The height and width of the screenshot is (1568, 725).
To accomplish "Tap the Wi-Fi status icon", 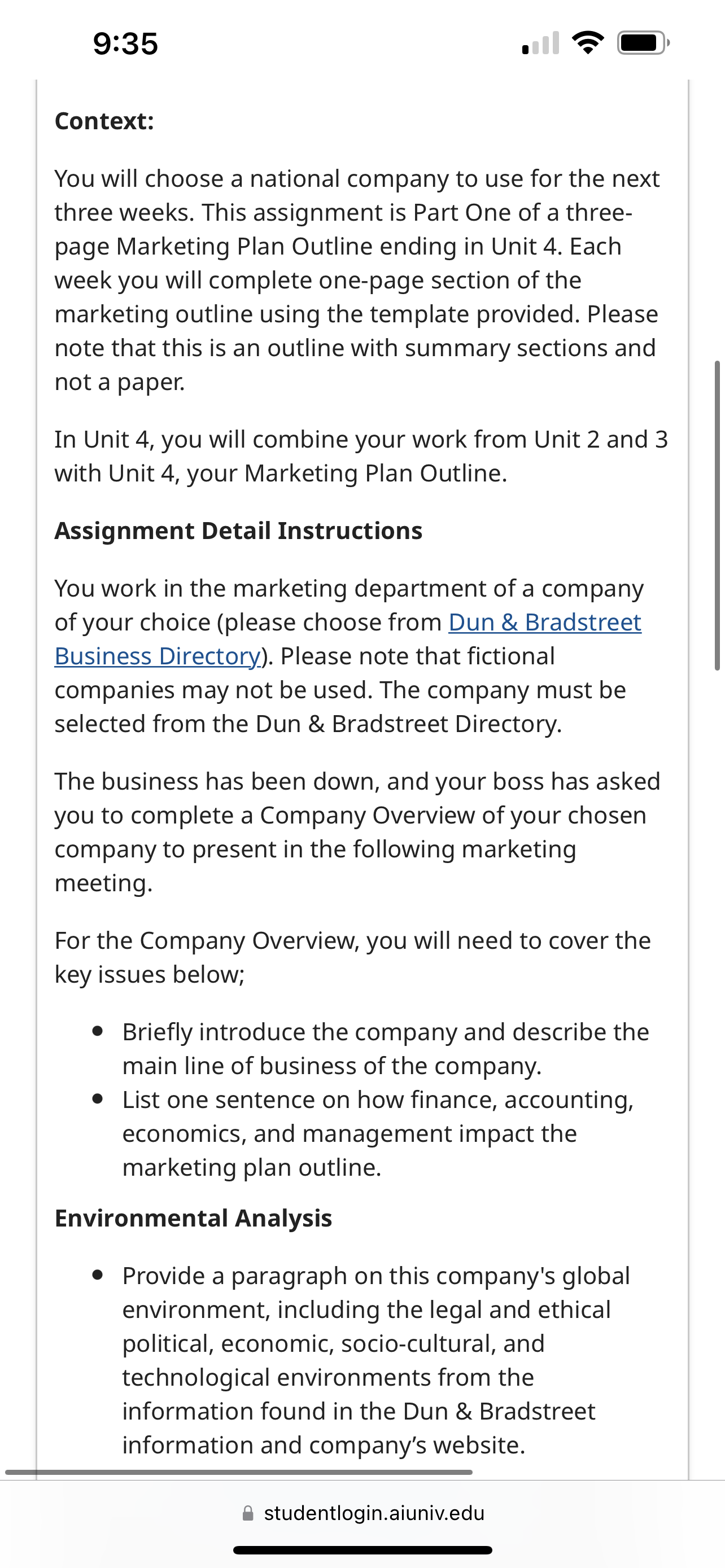I will [588, 42].
